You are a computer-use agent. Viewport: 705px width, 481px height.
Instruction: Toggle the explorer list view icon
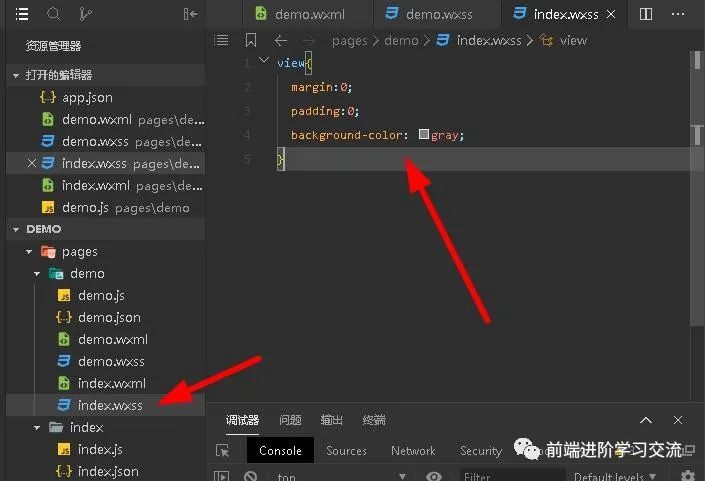click(22, 14)
